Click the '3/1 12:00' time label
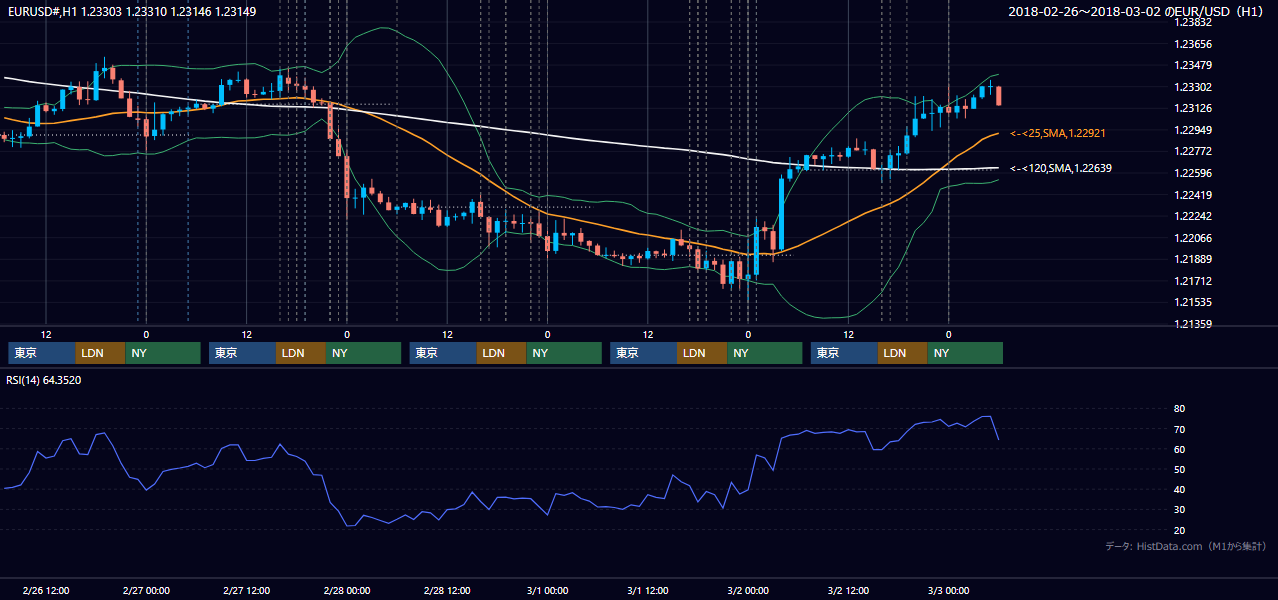This screenshot has width=1278, height=600. point(648,591)
